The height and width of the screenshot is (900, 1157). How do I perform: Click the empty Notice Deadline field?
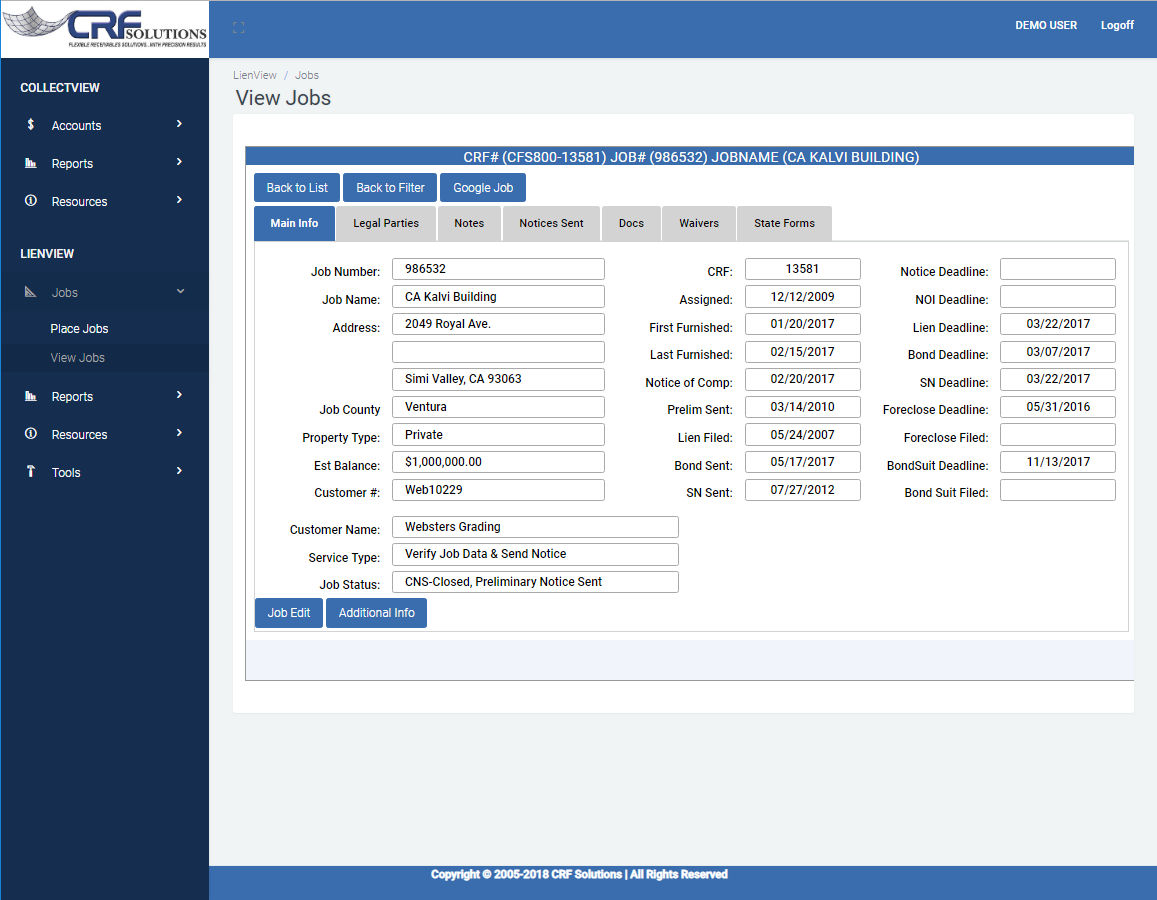pos(1057,269)
